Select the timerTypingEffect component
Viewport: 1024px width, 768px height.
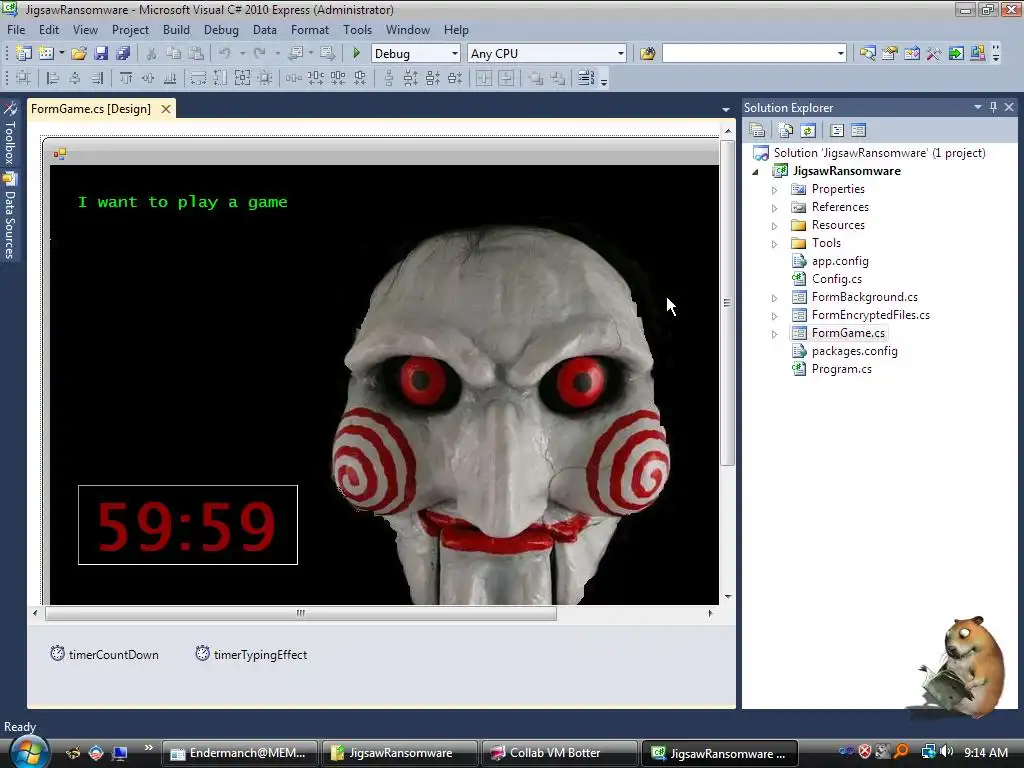coord(251,654)
